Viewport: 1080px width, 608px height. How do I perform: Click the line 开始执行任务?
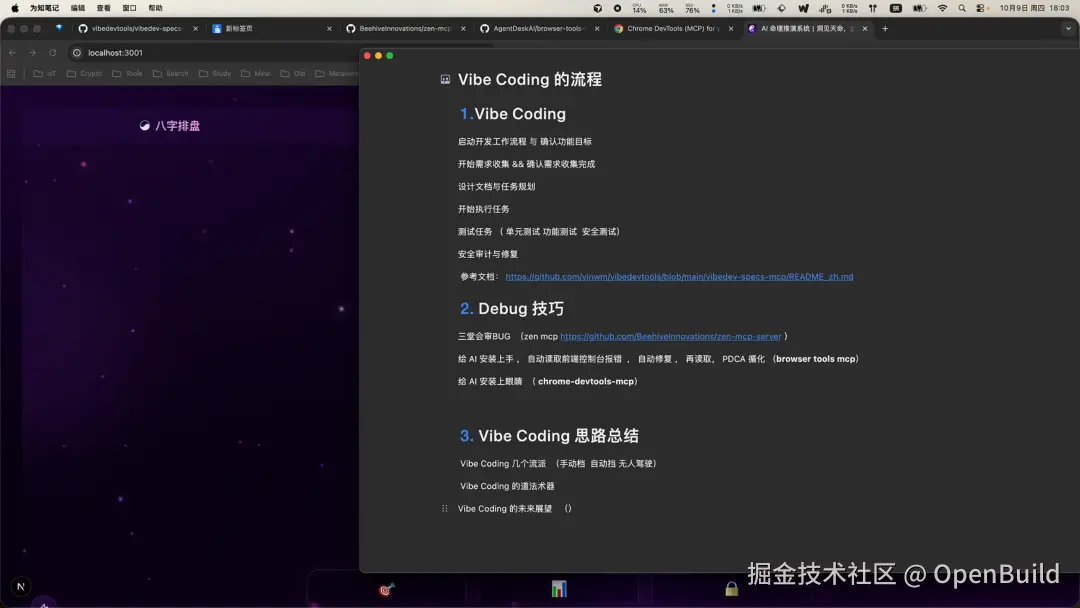tap(484, 209)
